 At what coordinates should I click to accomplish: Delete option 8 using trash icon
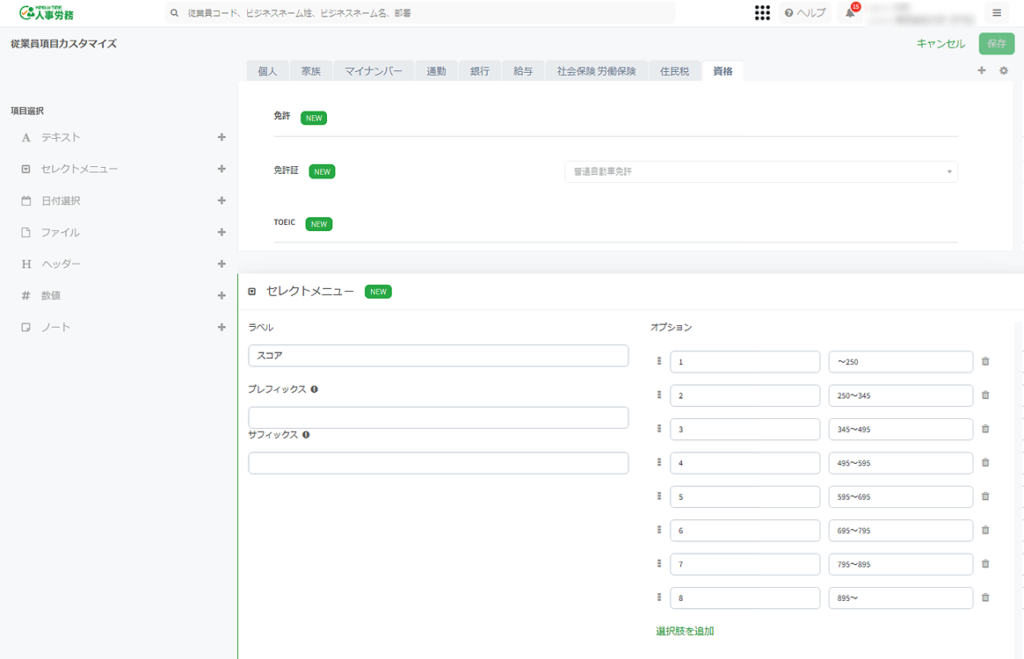point(985,598)
